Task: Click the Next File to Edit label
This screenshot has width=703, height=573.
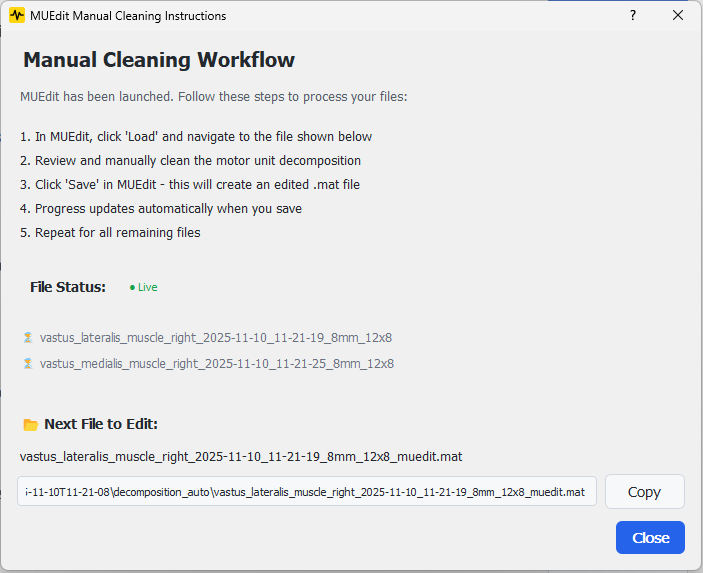Action: [101, 425]
